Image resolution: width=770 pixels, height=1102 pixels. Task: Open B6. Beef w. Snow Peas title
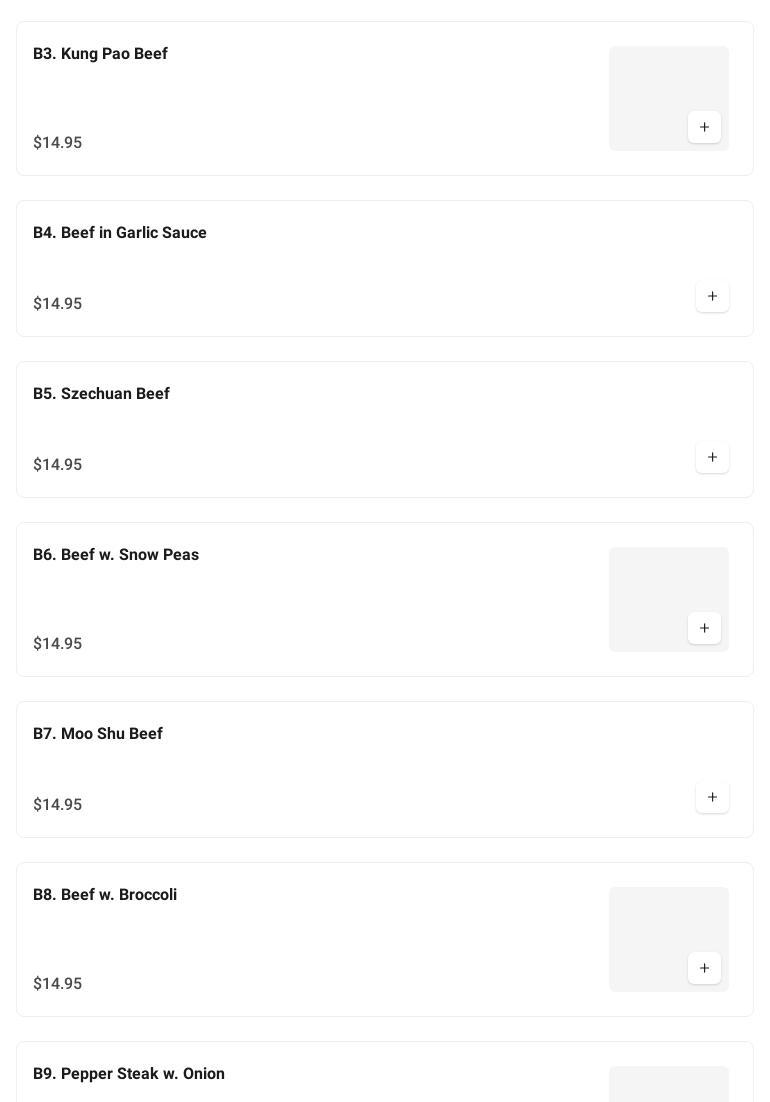(116, 555)
